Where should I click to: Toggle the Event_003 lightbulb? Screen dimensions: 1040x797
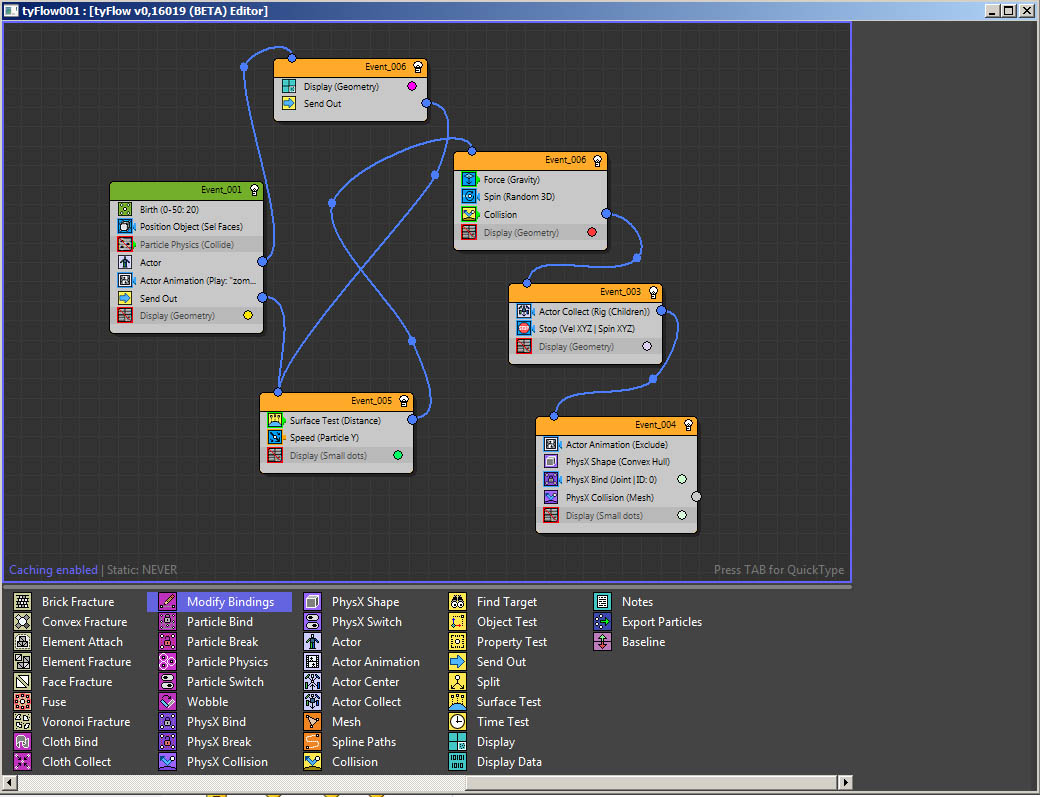(x=653, y=292)
